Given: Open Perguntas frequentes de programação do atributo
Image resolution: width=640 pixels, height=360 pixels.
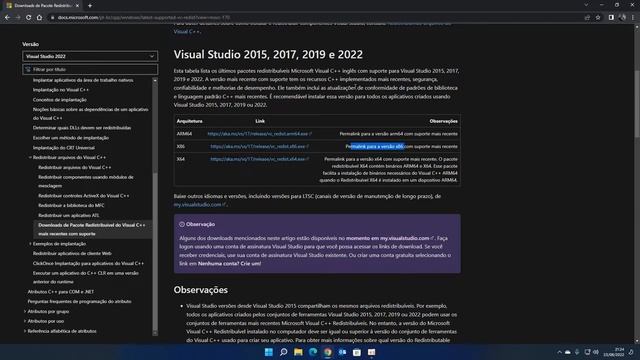Looking at the screenshot, I should pyautogui.click(x=79, y=301).
